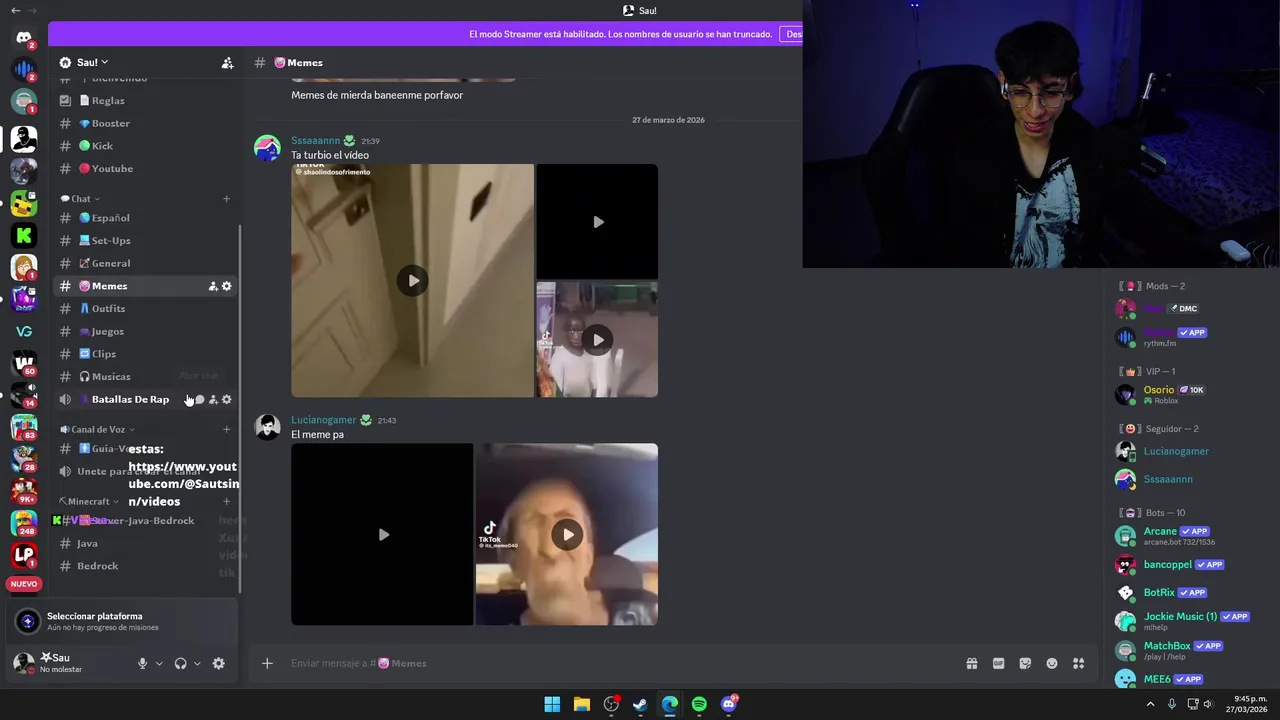The height and width of the screenshot is (720, 1280).
Task: Create invite for the Memes channel
Action: [x=213, y=286]
